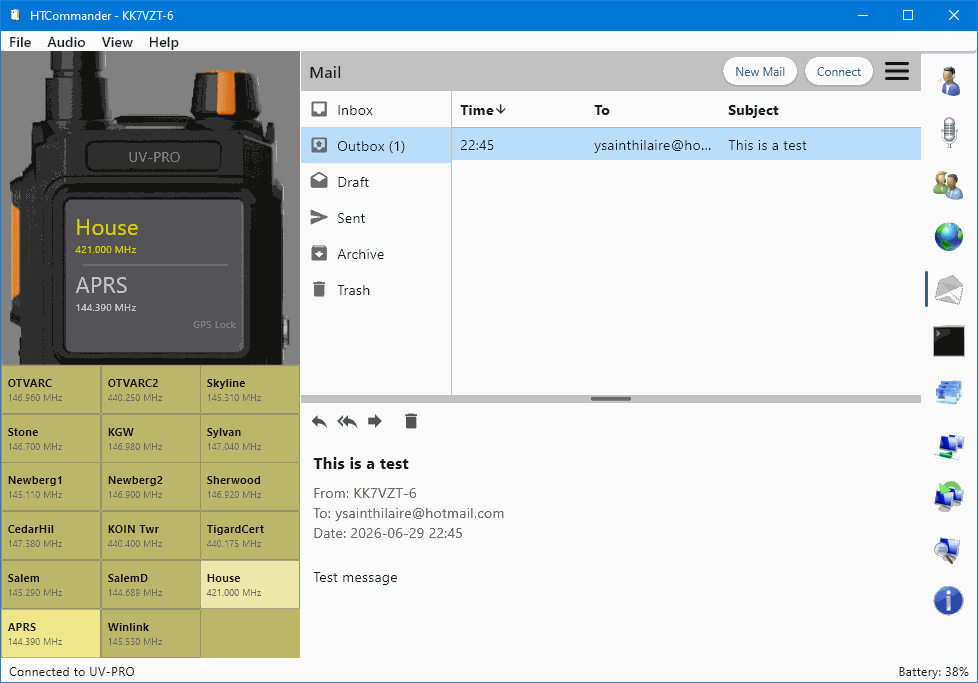Click the GPS Lock indicator on radio screen
This screenshot has width=978, height=683.
tap(215, 324)
